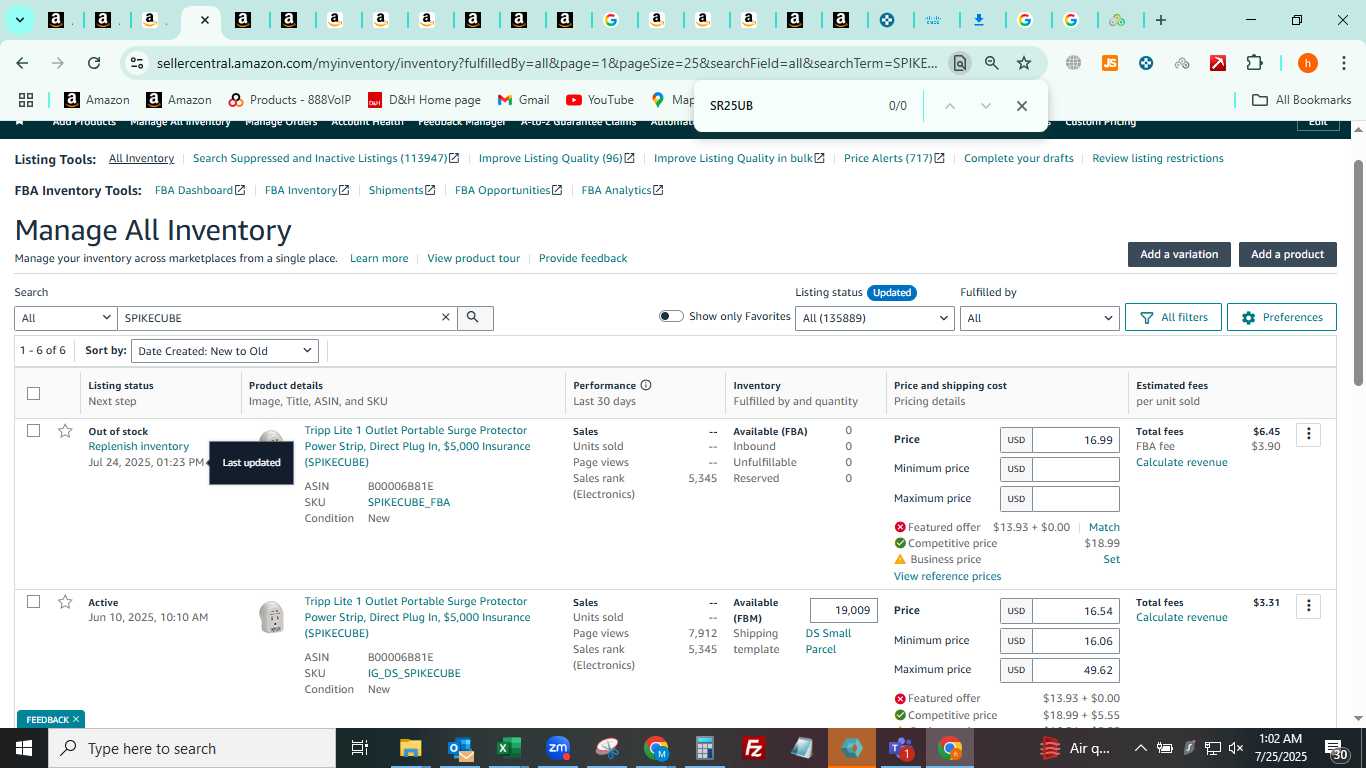Image resolution: width=1366 pixels, height=768 pixels.
Task: Bookmark this page with the star icon
Action: (1024, 63)
